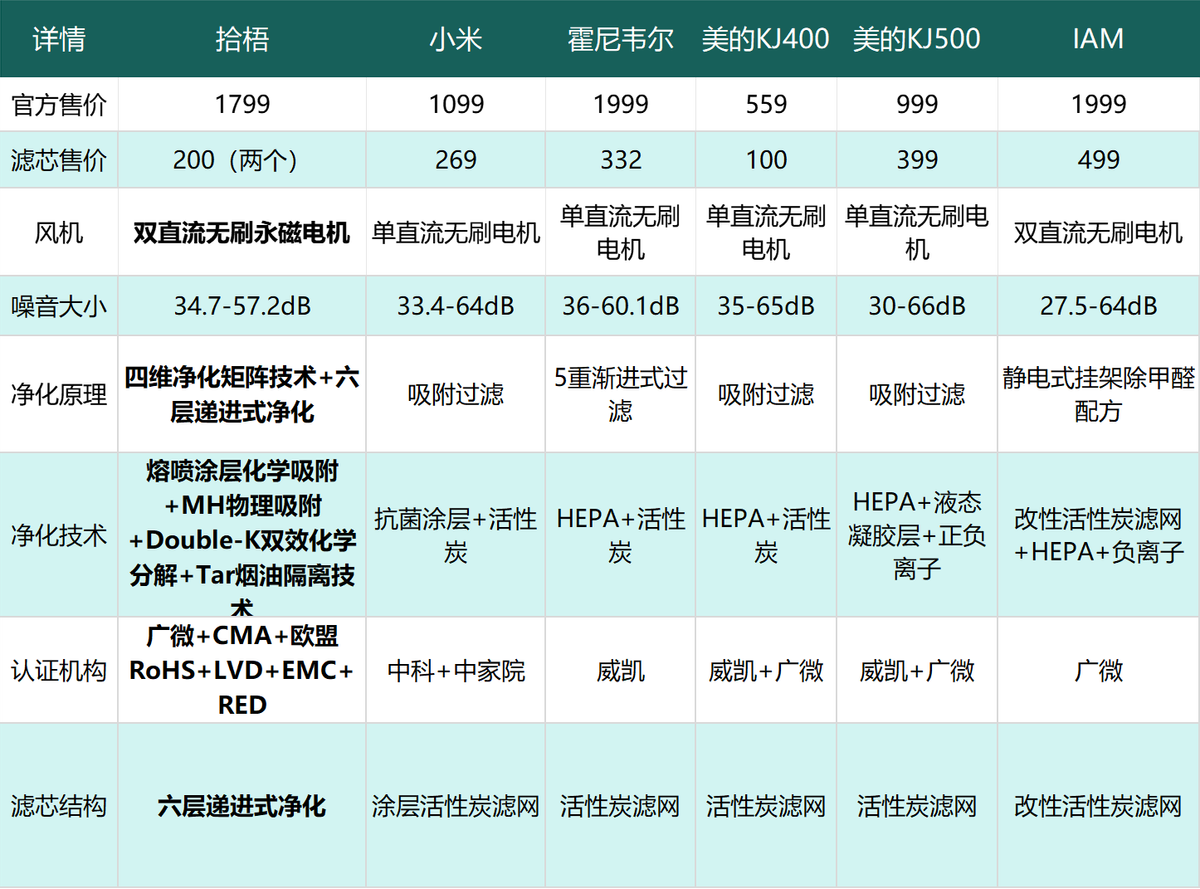The image size is (1200, 889).
Task: Select the 威凯 cell under 霍尼韦尔
Action: [620, 670]
